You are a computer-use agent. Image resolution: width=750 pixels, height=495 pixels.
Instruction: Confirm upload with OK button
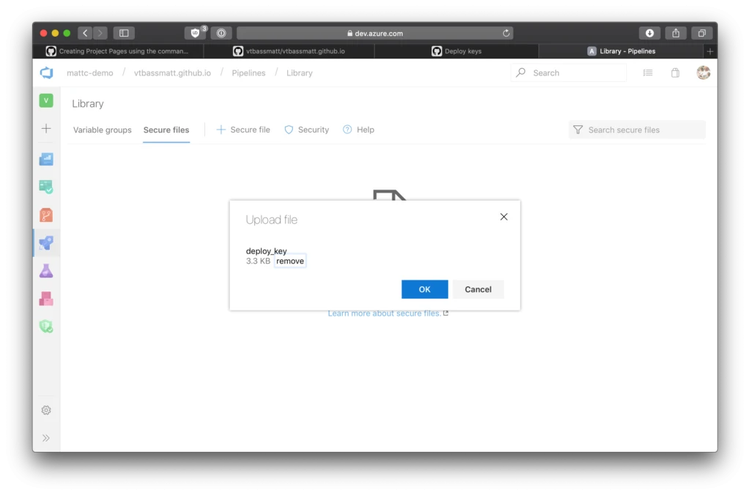coord(425,289)
